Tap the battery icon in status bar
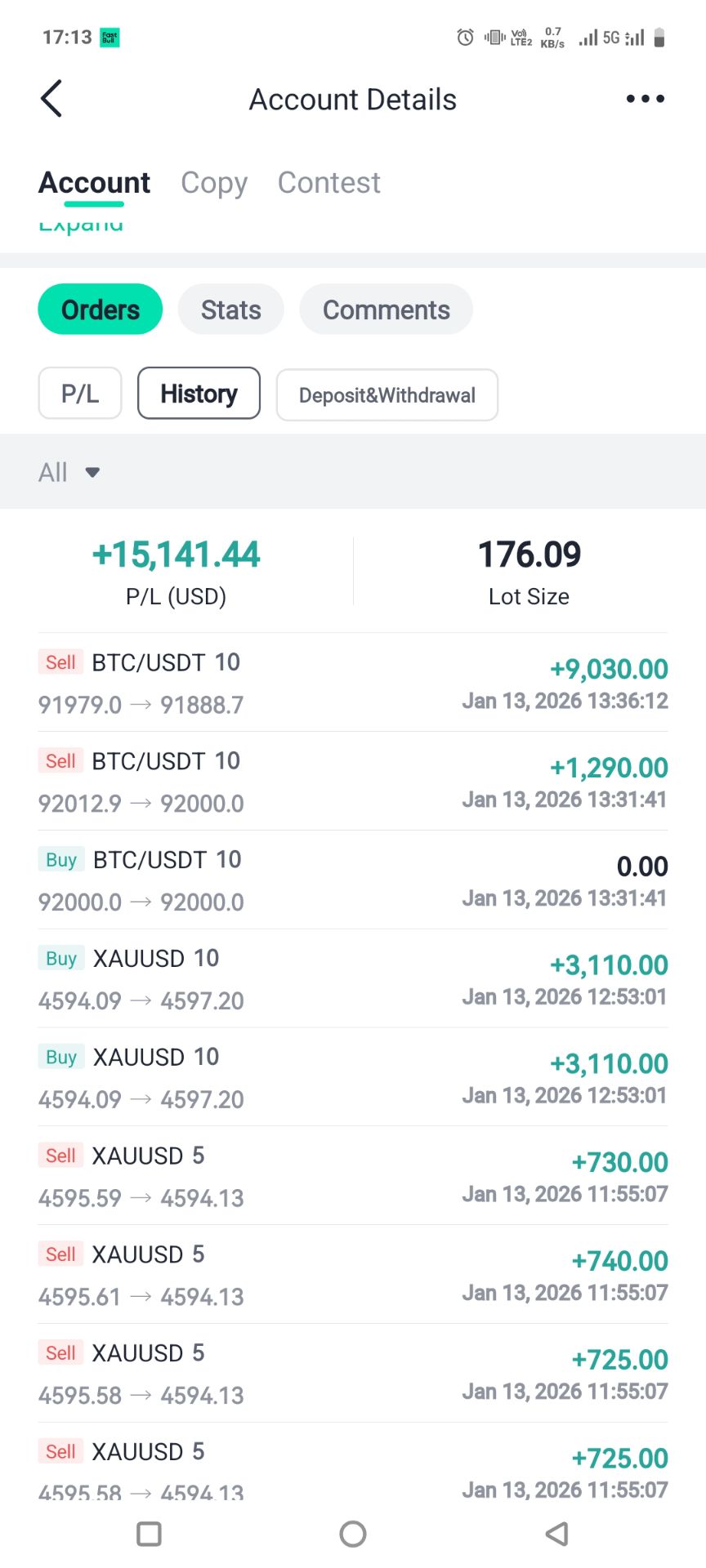This screenshot has width=706, height=1568. pyautogui.click(x=659, y=38)
